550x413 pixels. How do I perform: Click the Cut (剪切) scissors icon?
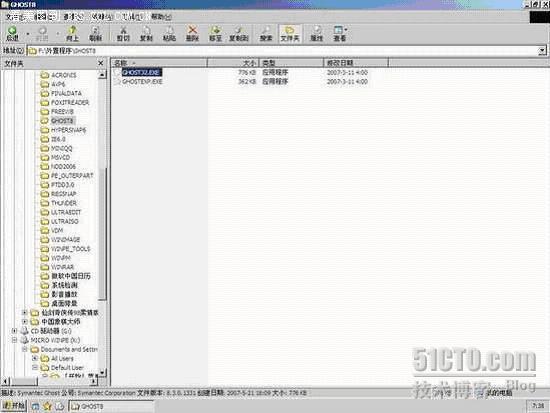click(123, 33)
